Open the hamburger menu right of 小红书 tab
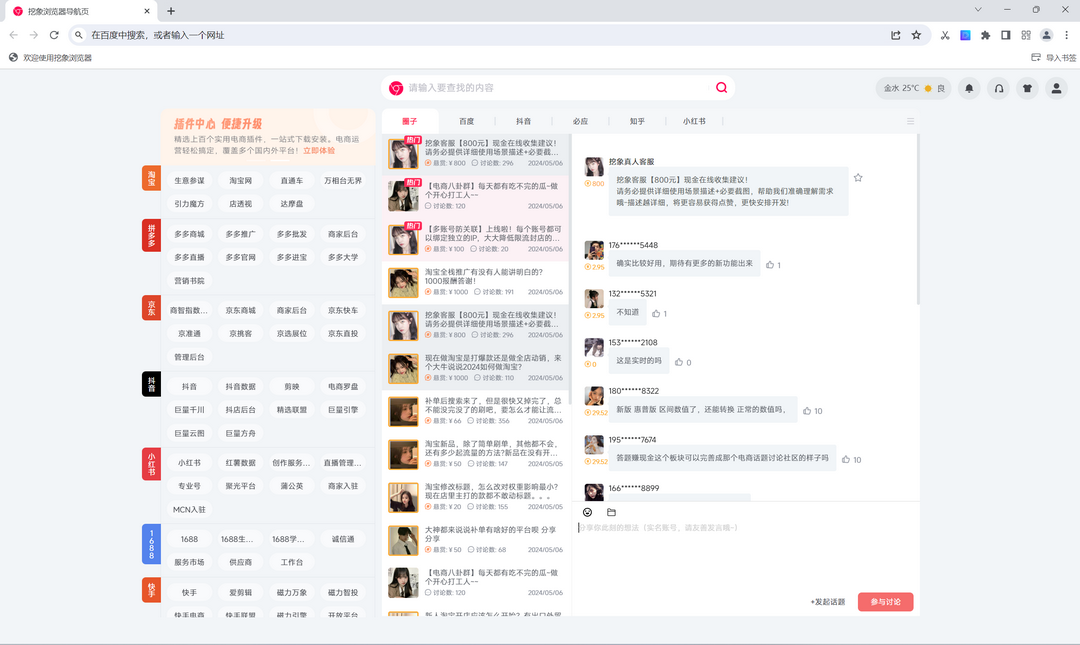Viewport: 1080px width, 645px height. (x=910, y=121)
